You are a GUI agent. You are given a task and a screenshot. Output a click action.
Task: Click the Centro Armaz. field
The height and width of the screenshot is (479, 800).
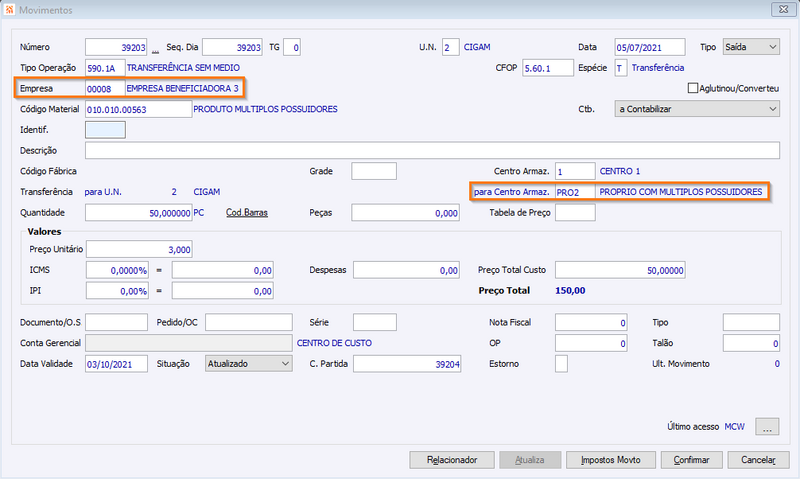point(575,171)
